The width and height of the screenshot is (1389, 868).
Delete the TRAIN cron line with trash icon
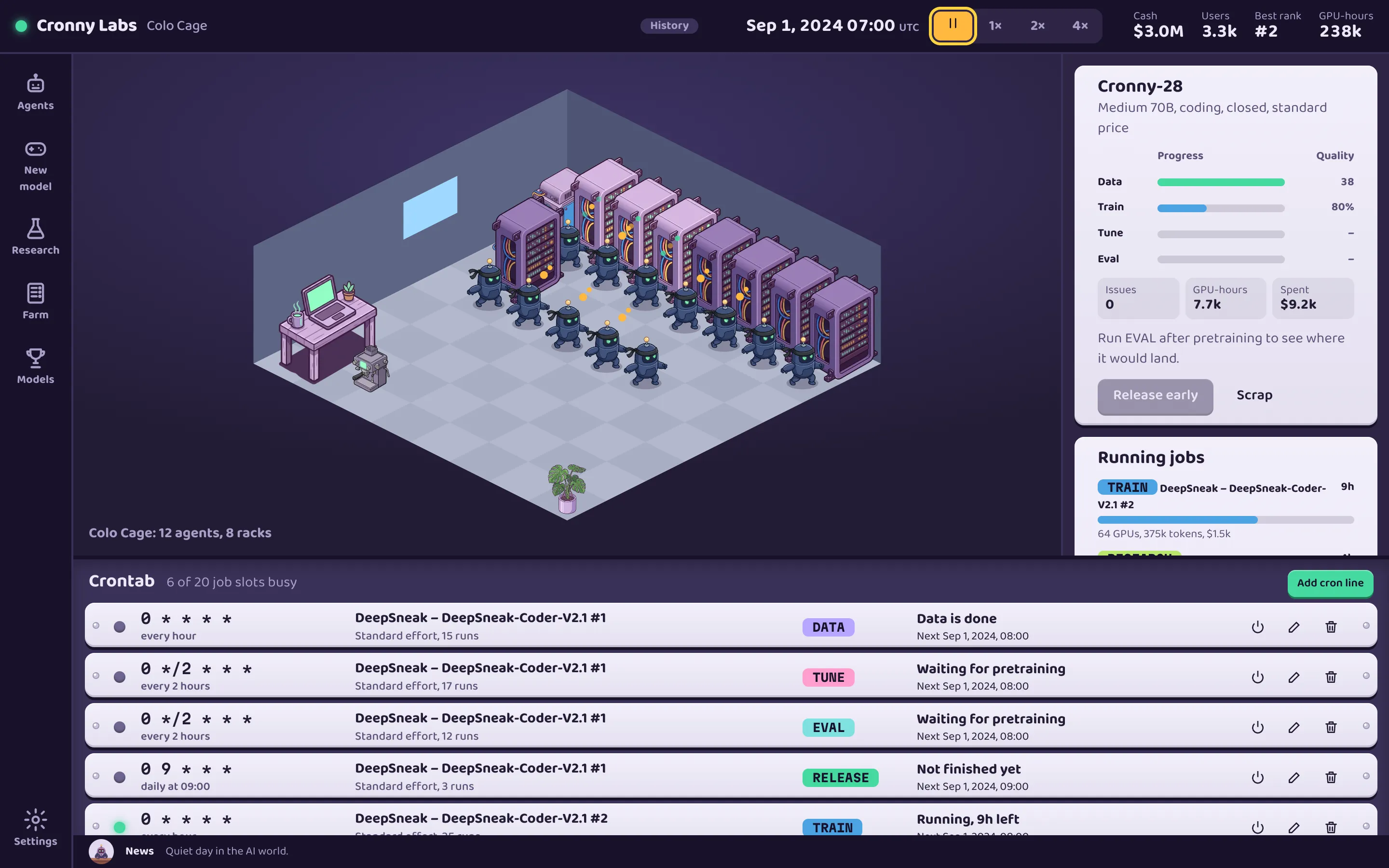pos(1331,827)
